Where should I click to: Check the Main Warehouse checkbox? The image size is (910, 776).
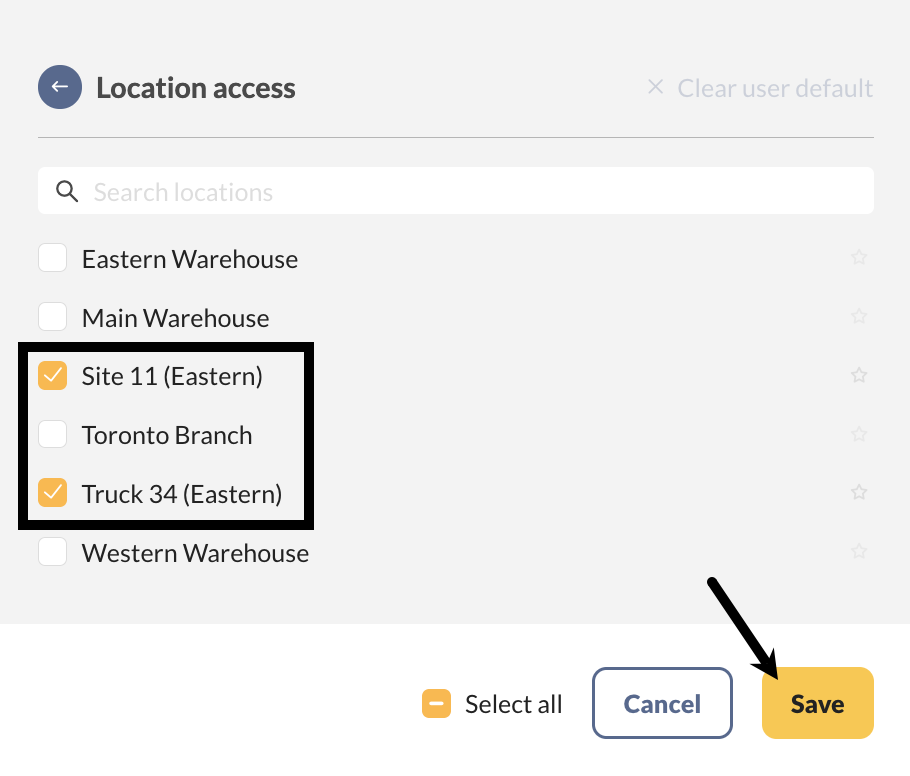click(x=53, y=318)
